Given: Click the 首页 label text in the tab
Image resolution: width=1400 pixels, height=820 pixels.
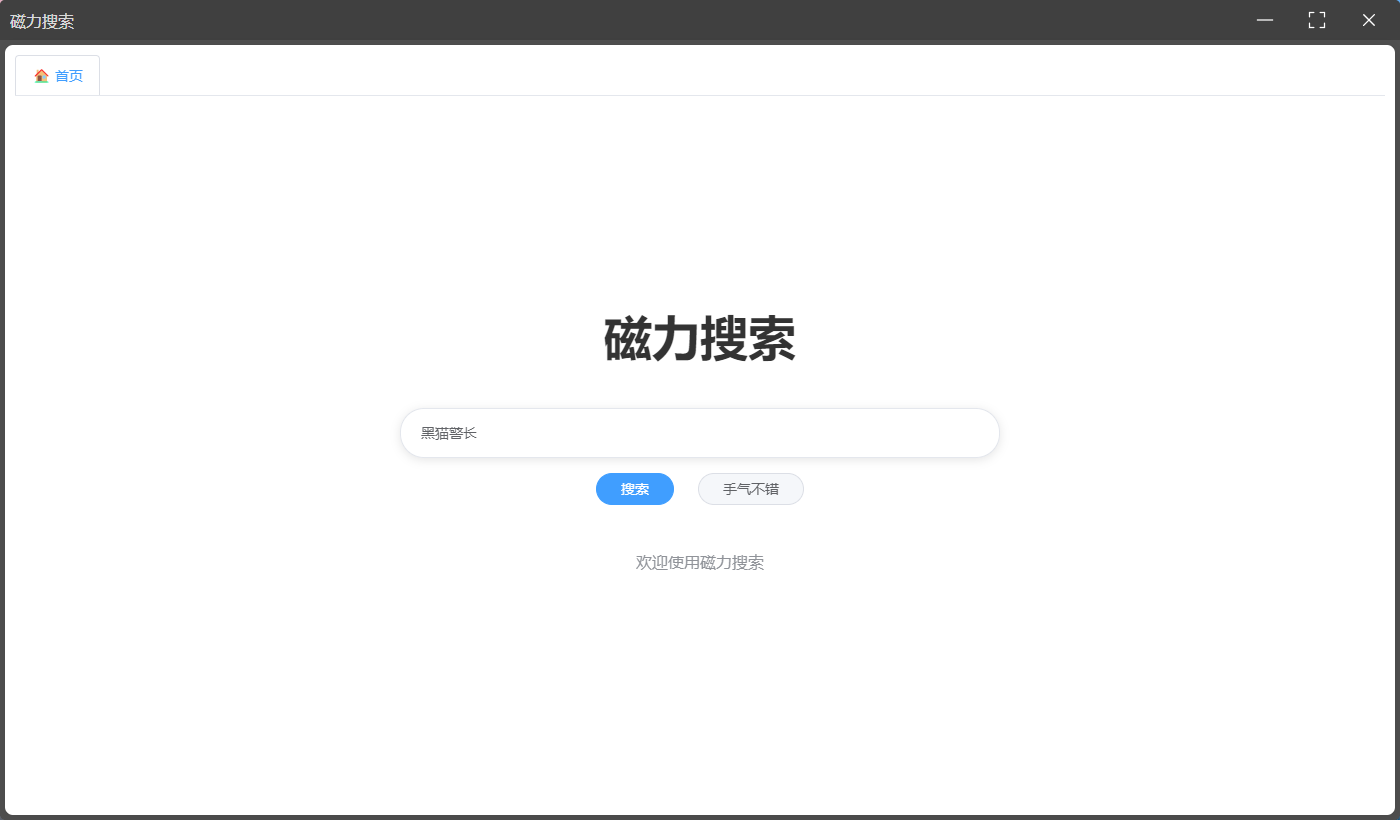Looking at the screenshot, I should pos(69,76).
